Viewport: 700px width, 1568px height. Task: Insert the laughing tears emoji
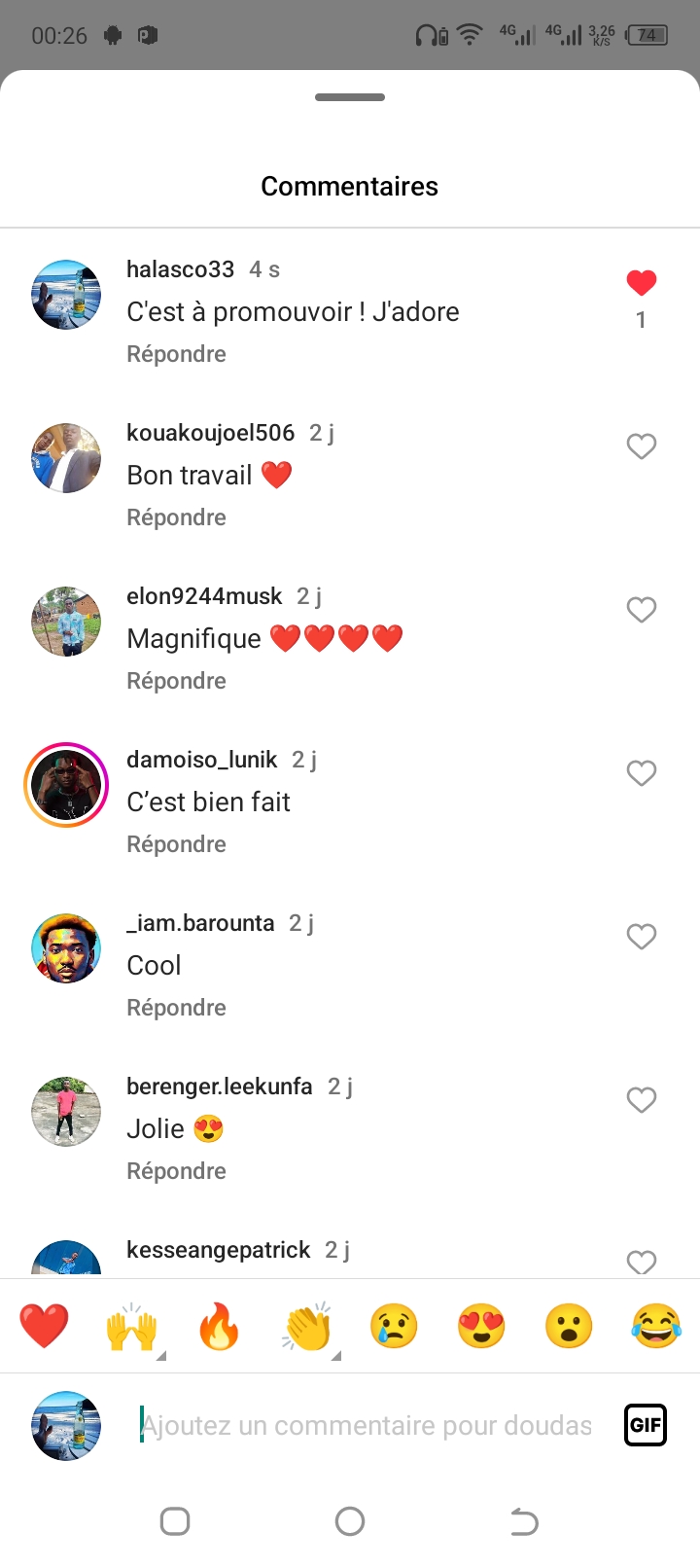(x=656, y=1326)
